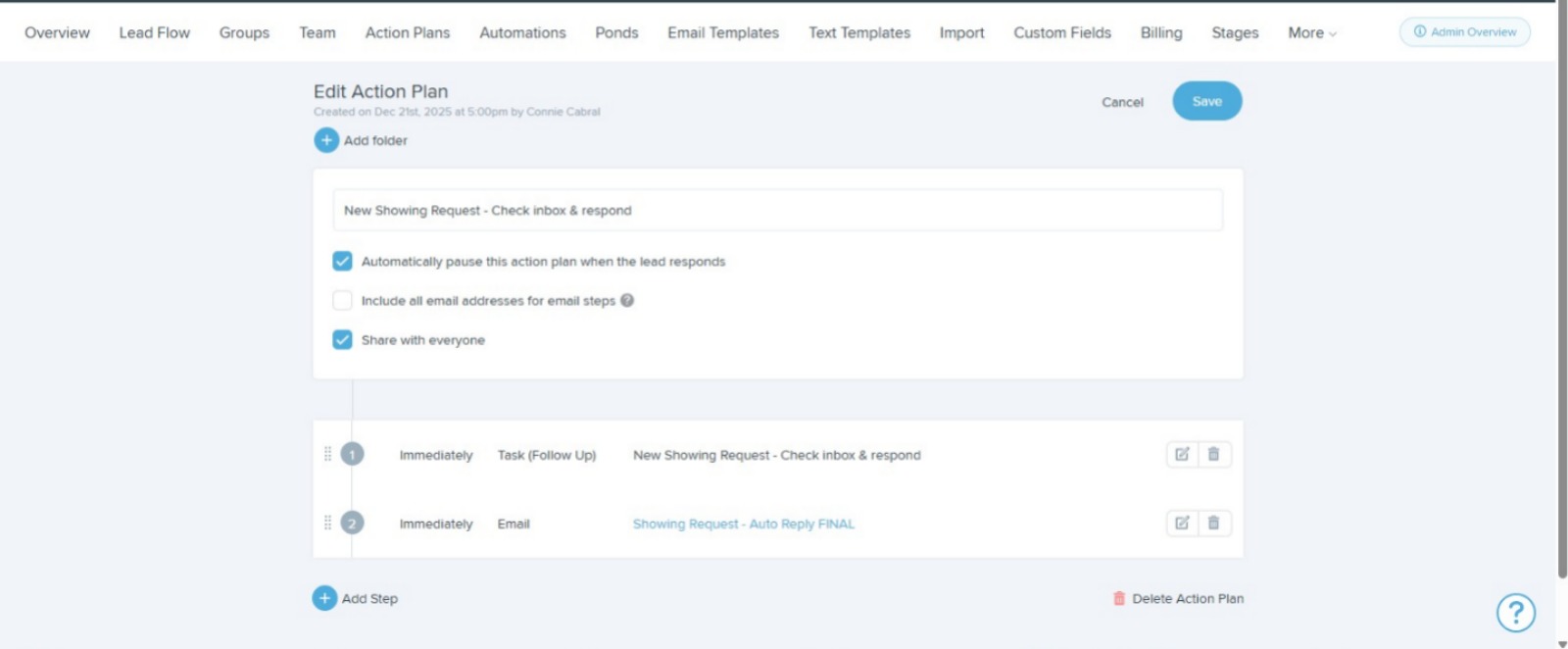Image resolution: width=1568 pixels, height=649 pixels.
Task: Click the edit icon for step 1
Action: point(1182,454)
